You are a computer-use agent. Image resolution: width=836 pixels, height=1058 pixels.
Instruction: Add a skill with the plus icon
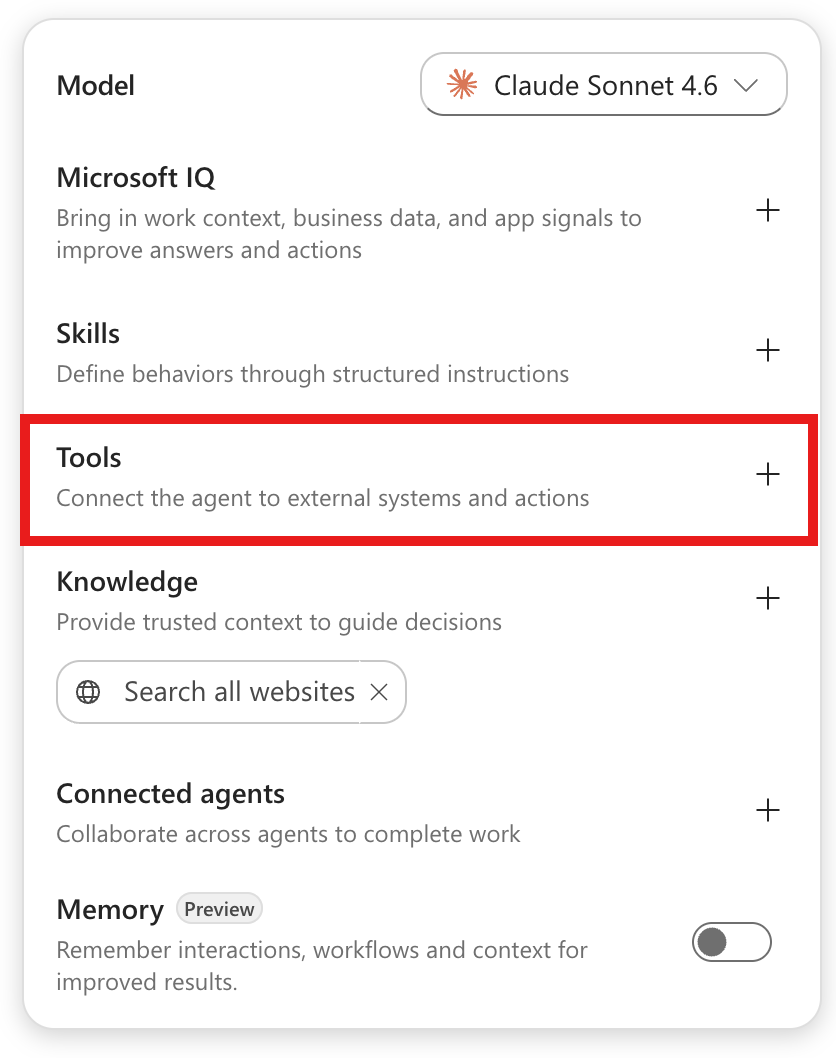click(768, 350)
